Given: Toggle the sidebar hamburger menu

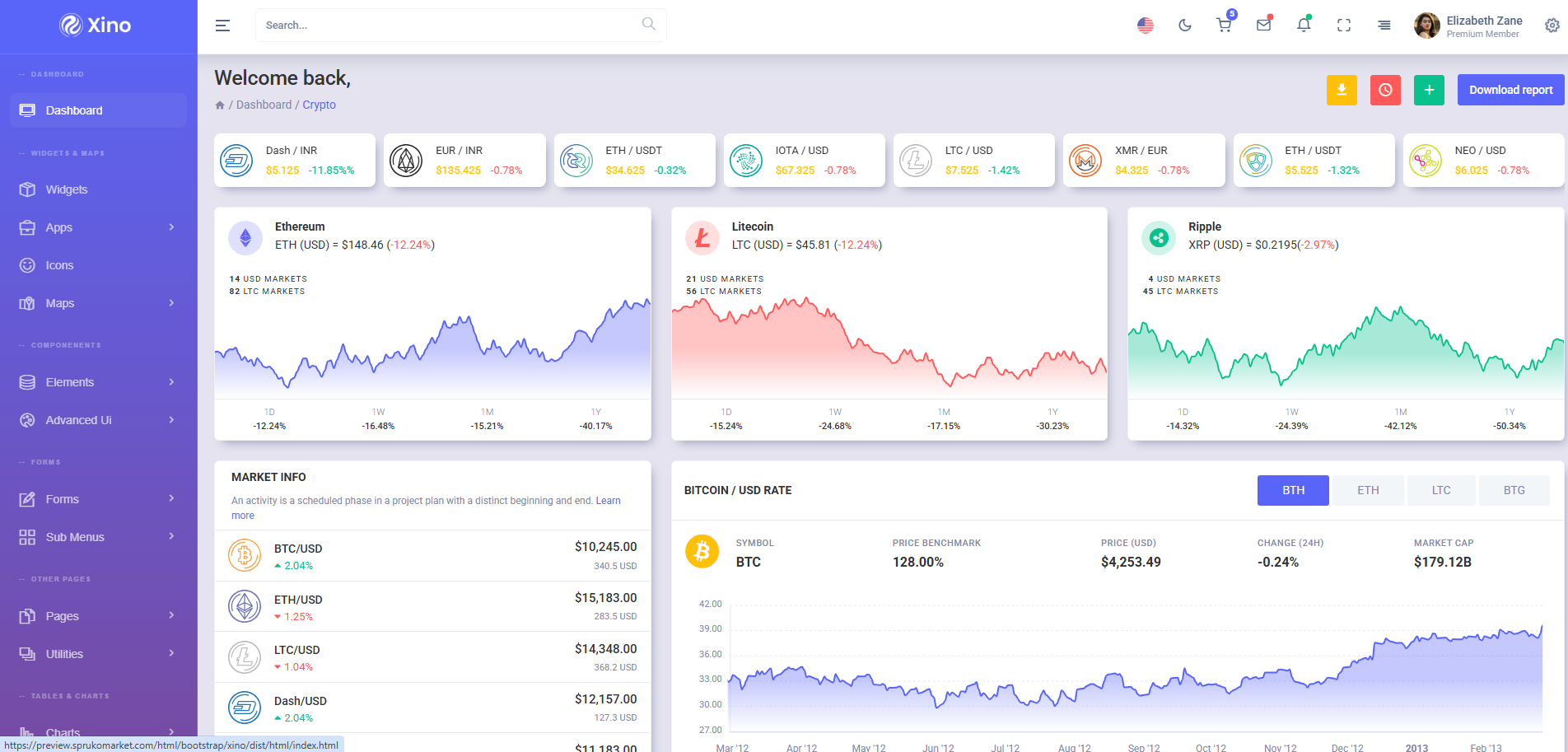Looking at the screenshot, I should click(222, 26).
